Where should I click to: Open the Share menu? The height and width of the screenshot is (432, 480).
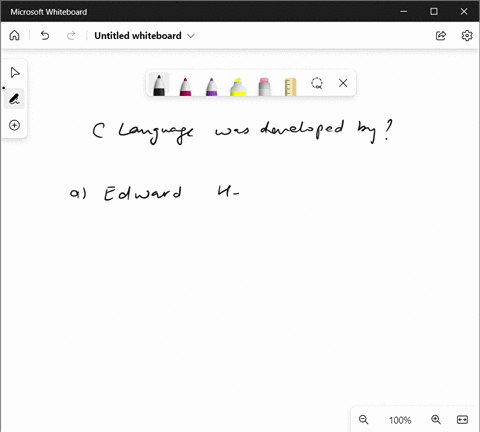[441, 36]
